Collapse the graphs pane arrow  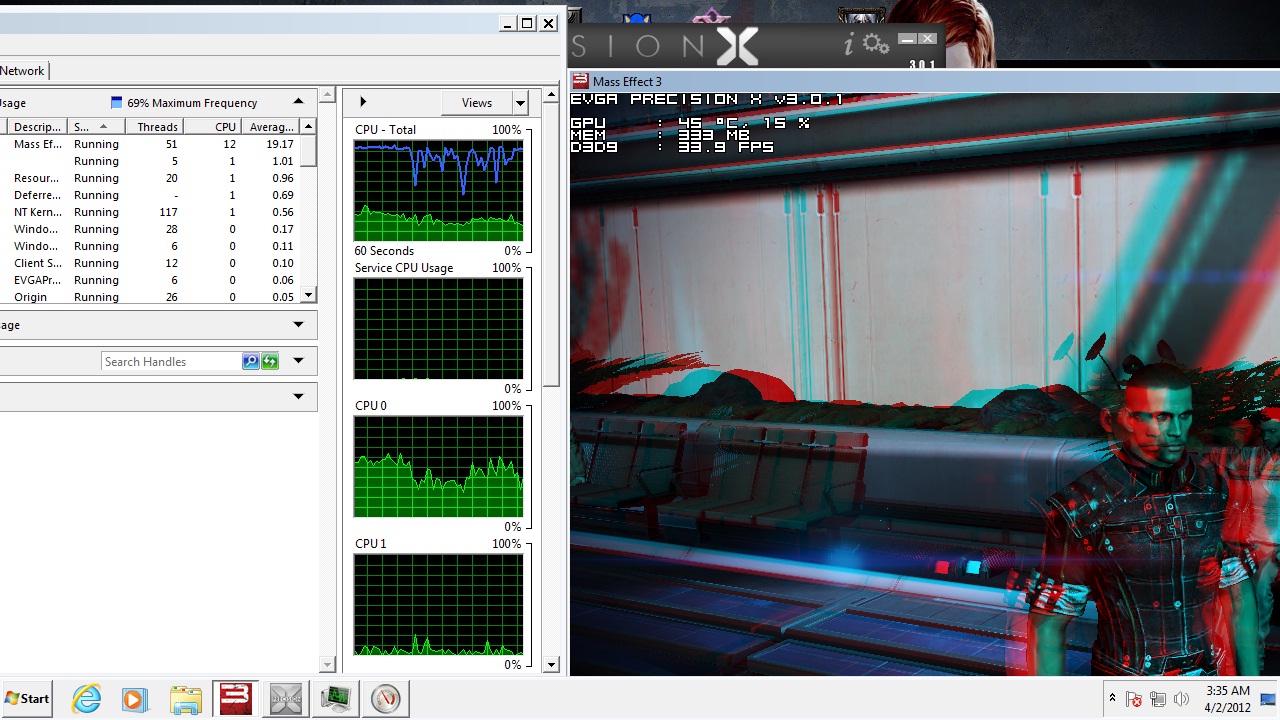pyautogui.click(x=362, y=102)
